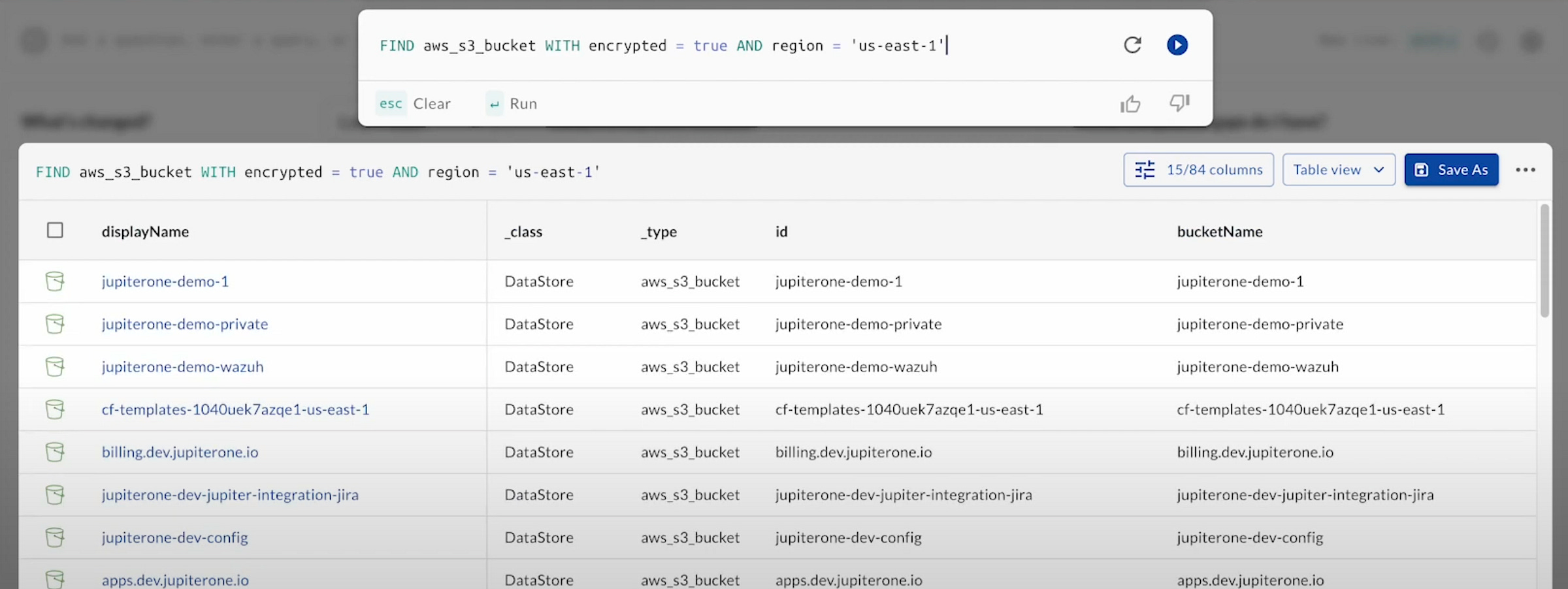1568x589 pixels.
Task: Click the bucket icon for billing.dev.jupiterone.io
Action: pyautogui.click(x=55, y=452)
